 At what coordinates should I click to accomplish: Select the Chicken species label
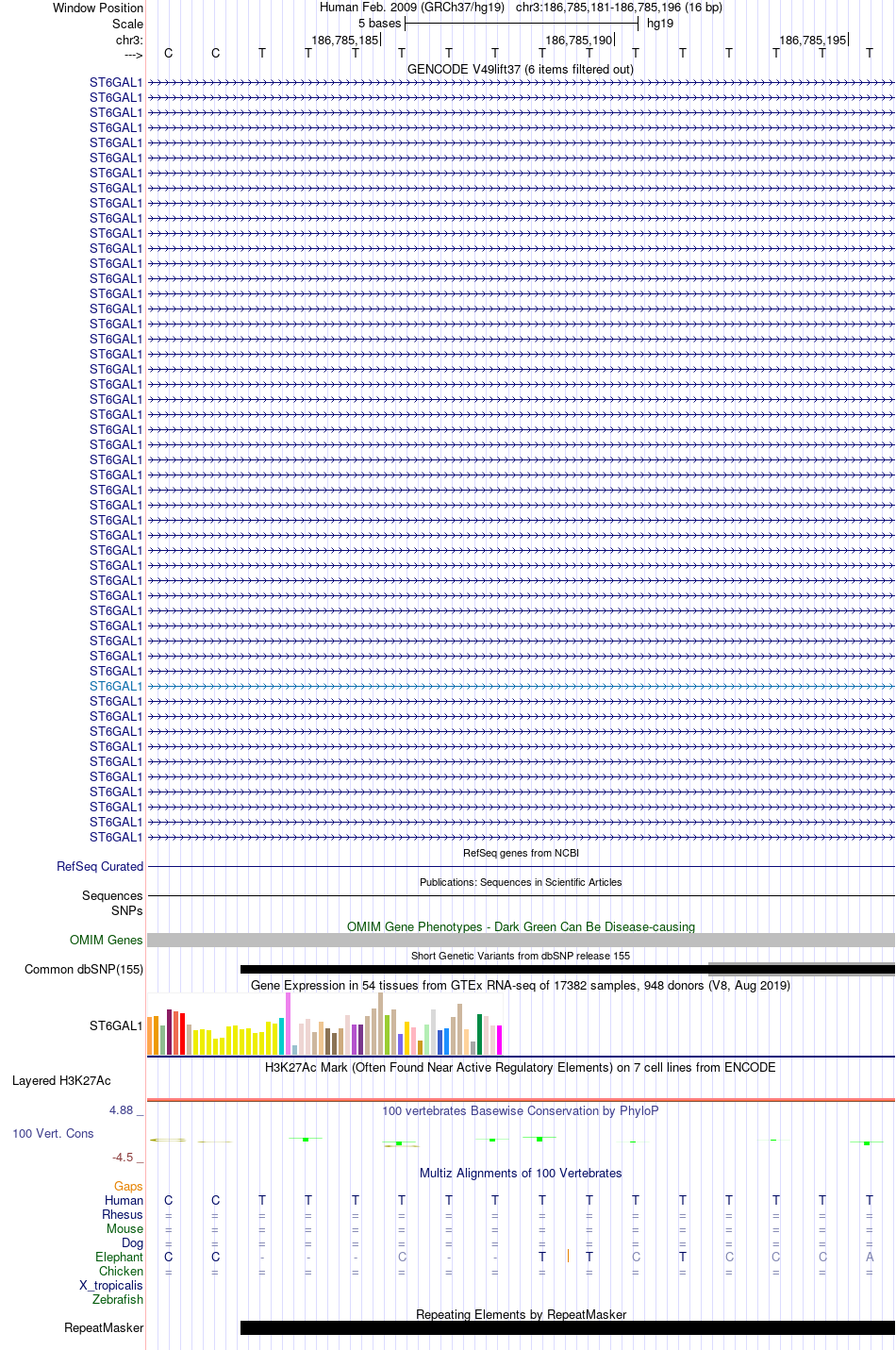(121, 1271)
